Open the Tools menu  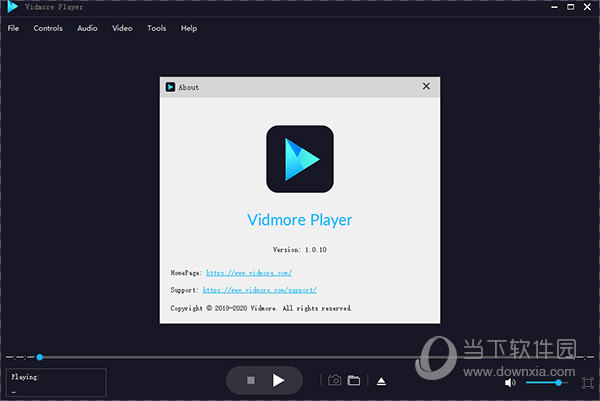[x=157, y=28]
